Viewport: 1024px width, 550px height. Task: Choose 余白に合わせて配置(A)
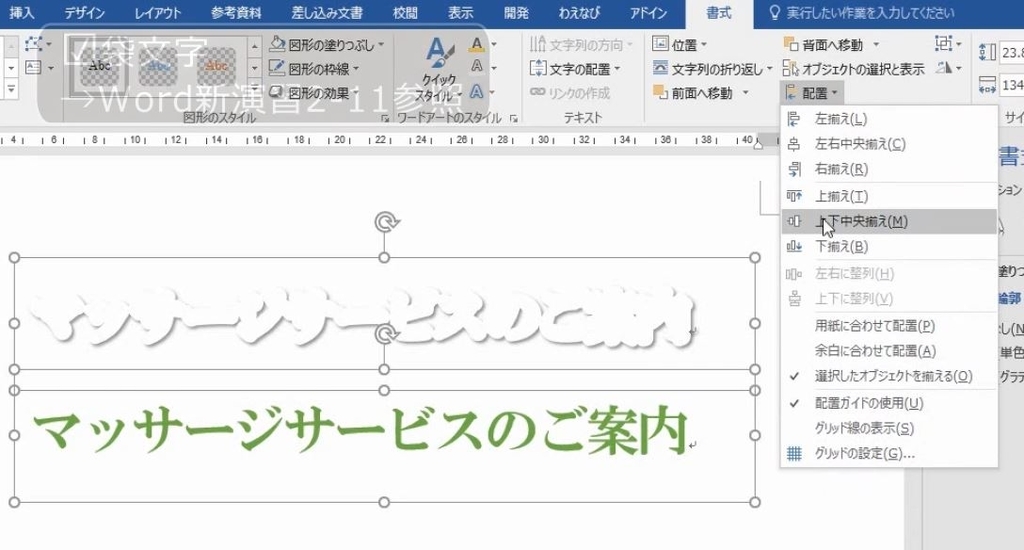coord(889,351)
